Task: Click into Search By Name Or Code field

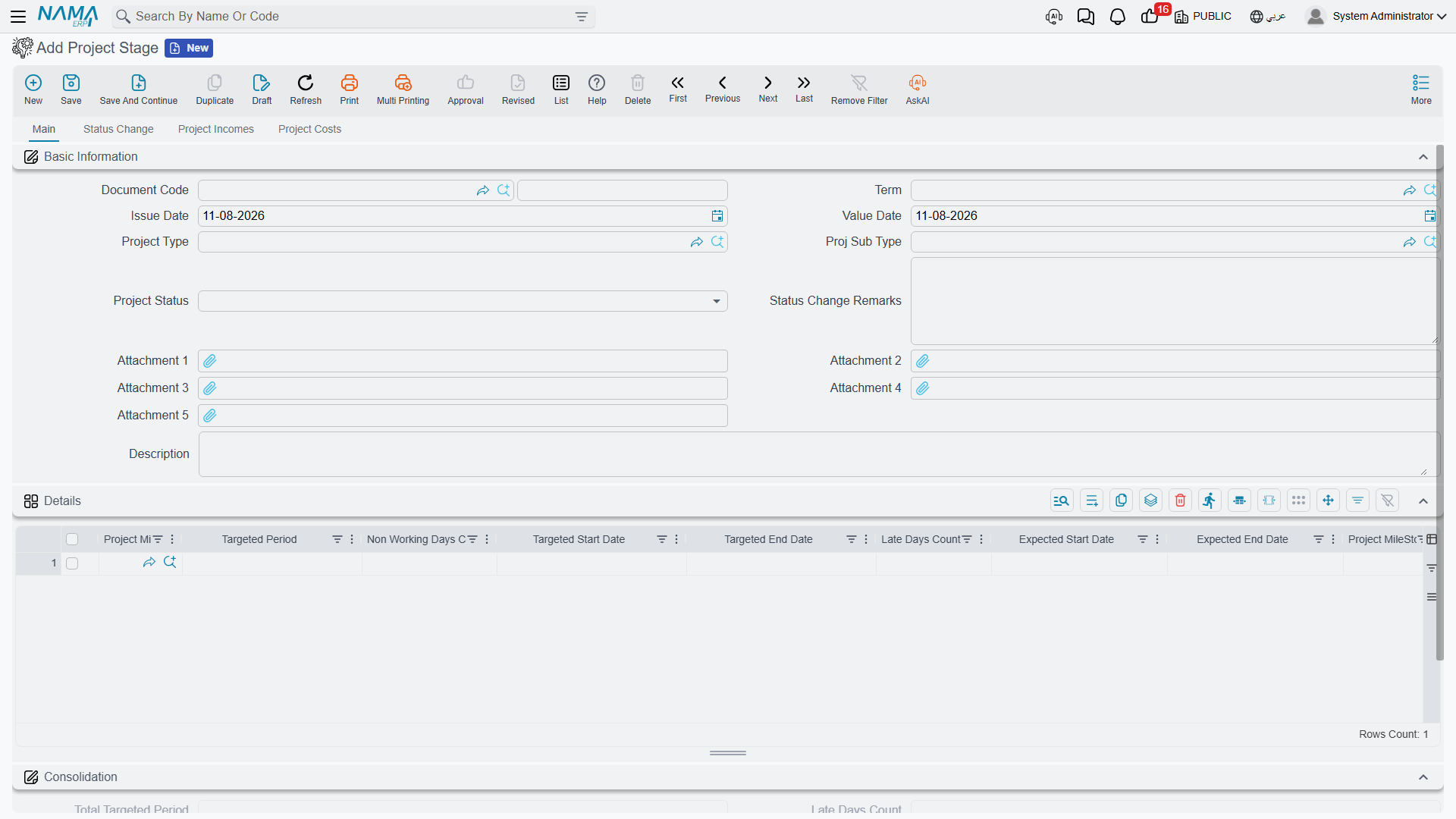Action: tap(353, 17)
